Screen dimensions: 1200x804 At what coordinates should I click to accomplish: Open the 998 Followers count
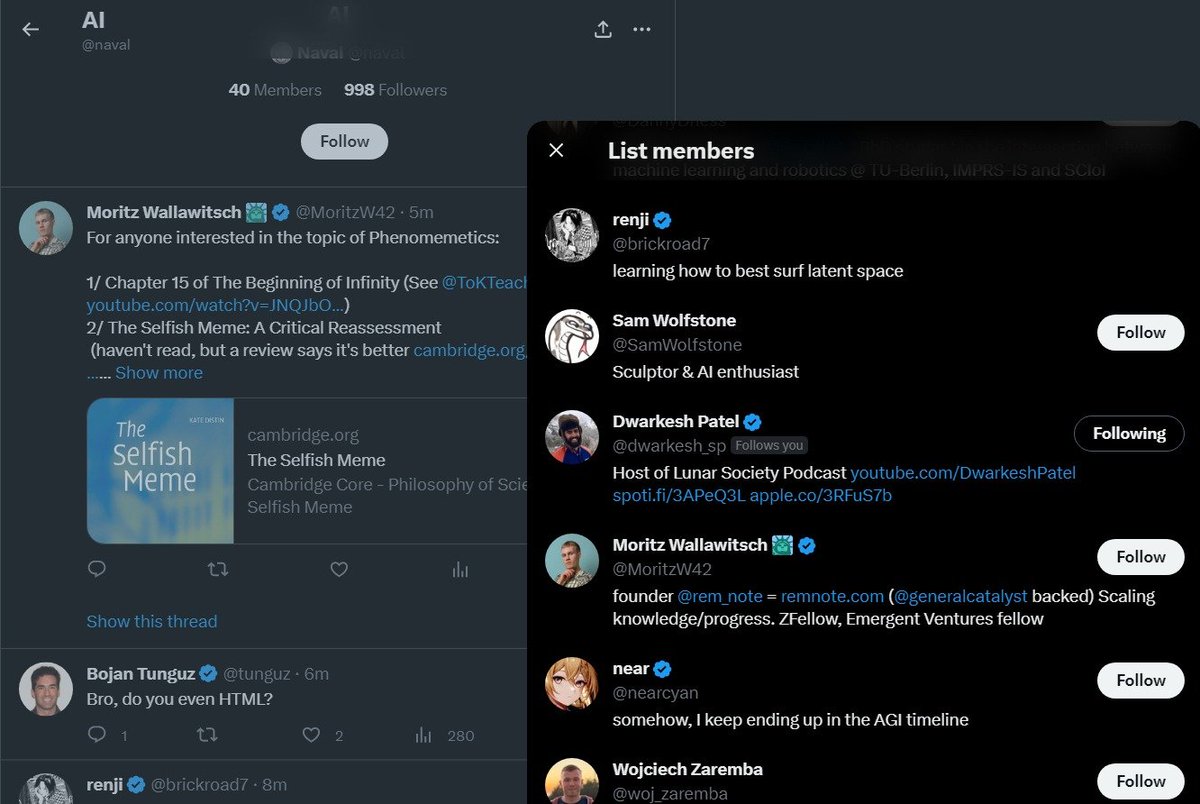[395, 90]
